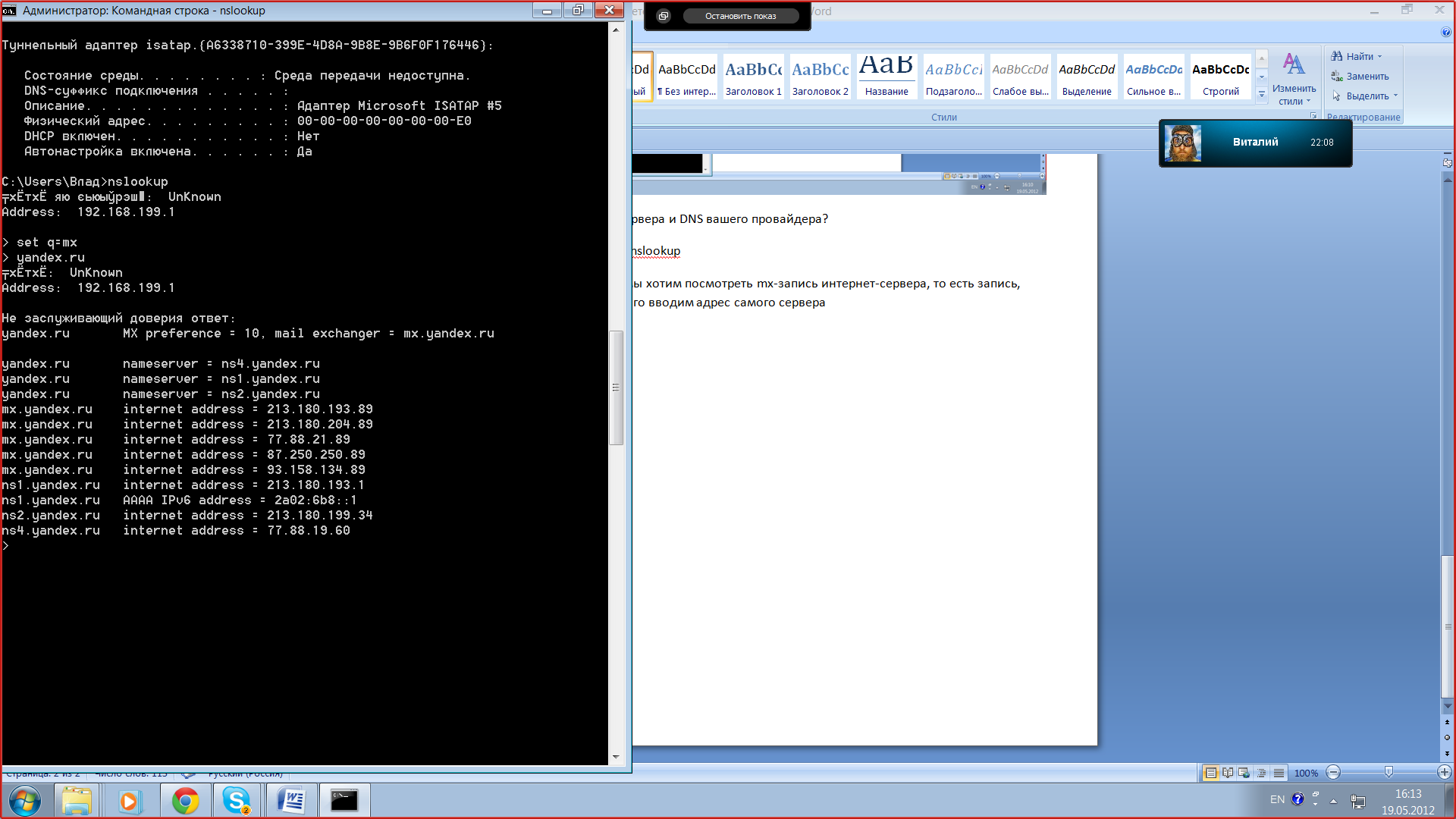Apply the Заголовок 1 style

754,77
